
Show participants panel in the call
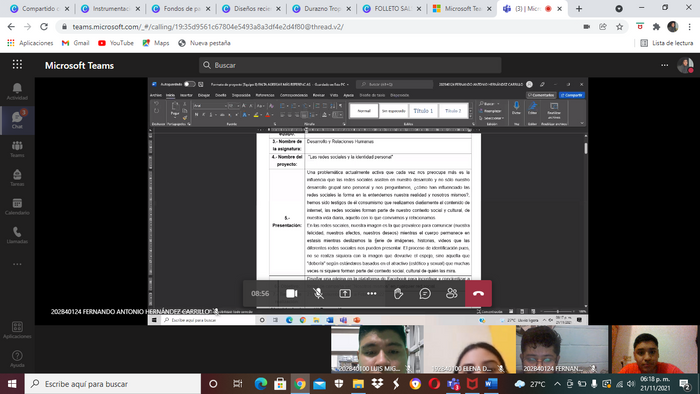pos(451,294)
